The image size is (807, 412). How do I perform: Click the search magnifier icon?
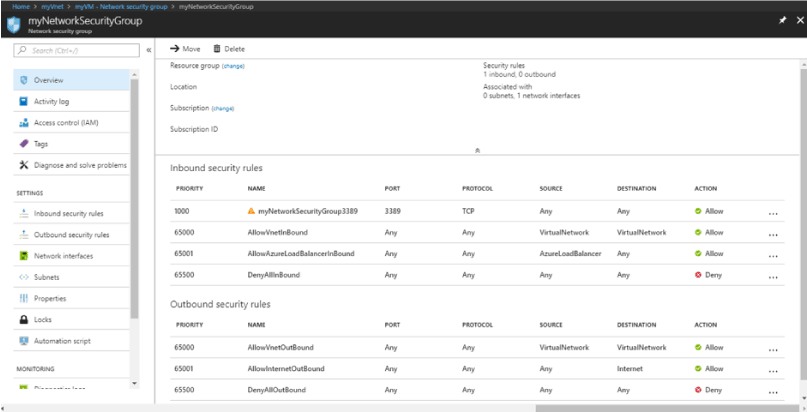(23, 50)
